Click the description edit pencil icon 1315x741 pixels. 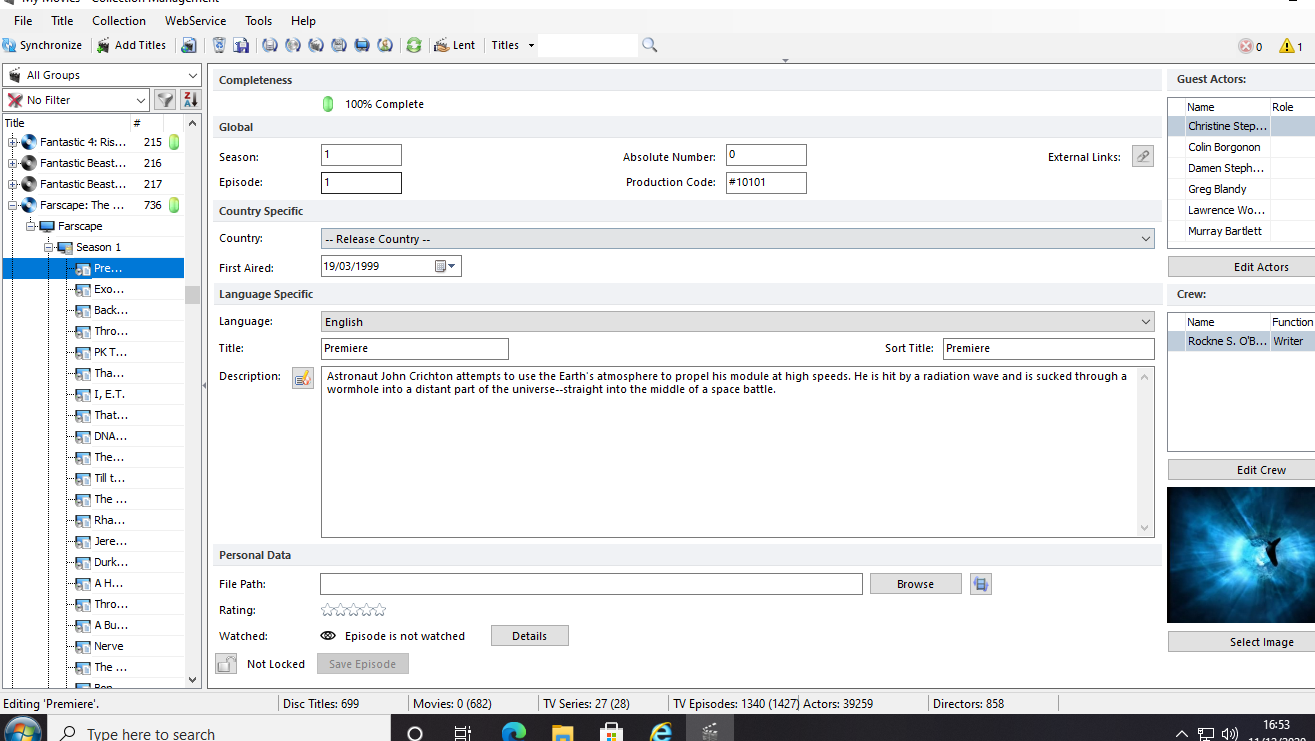pos(302,378)
